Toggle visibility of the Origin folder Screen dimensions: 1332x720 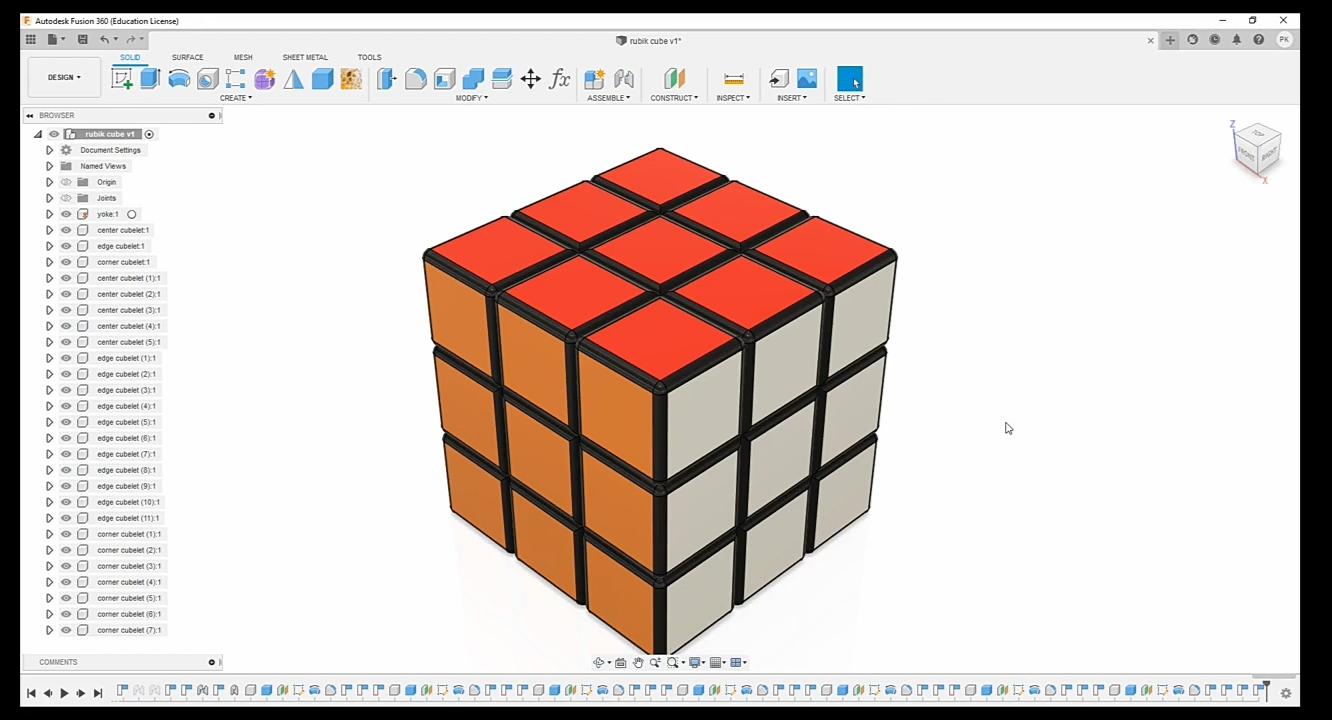tap(66, 182)
